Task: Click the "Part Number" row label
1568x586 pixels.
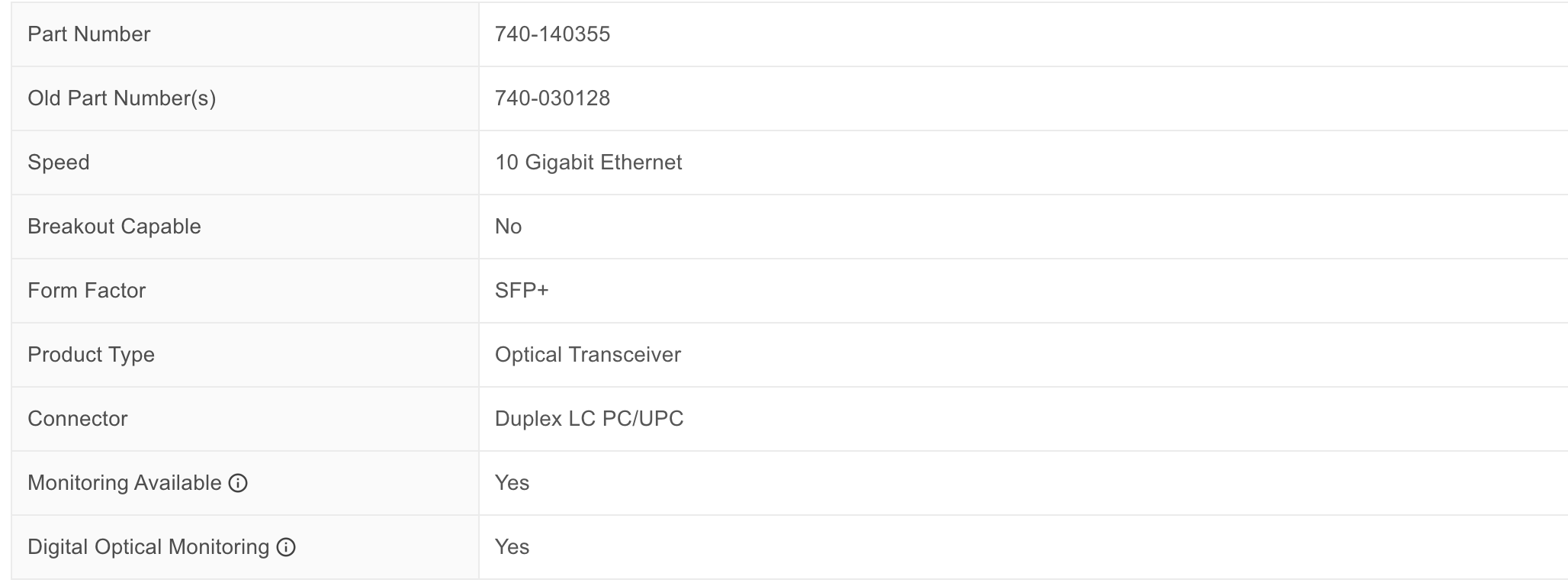Action: click(88, 34)
